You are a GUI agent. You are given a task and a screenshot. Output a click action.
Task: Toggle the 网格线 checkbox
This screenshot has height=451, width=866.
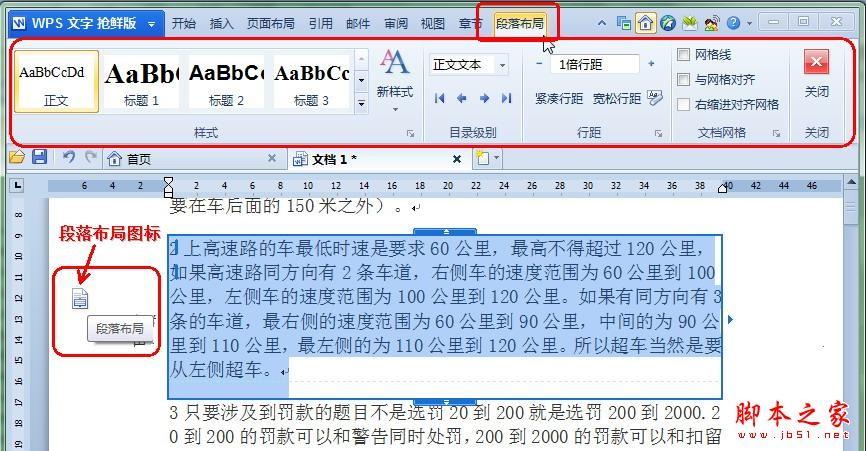click(683, 54)
